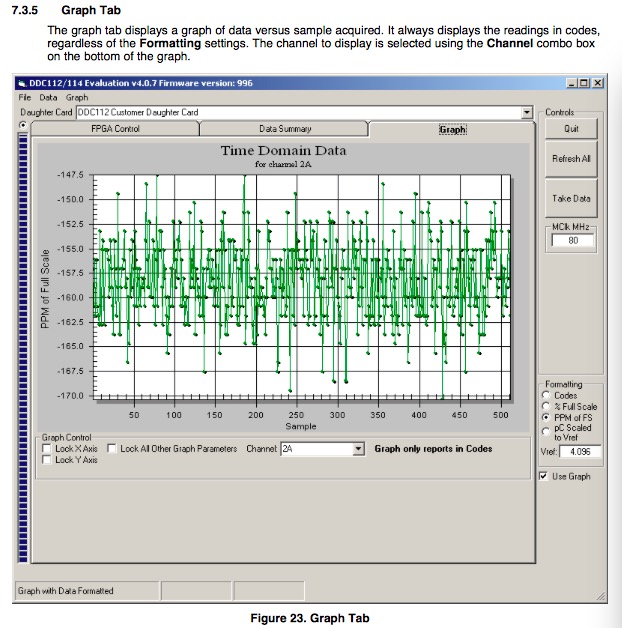Select the Codes formatting radio button
Image resolution: width=622 pixels, height=628 pixels.
546,395
